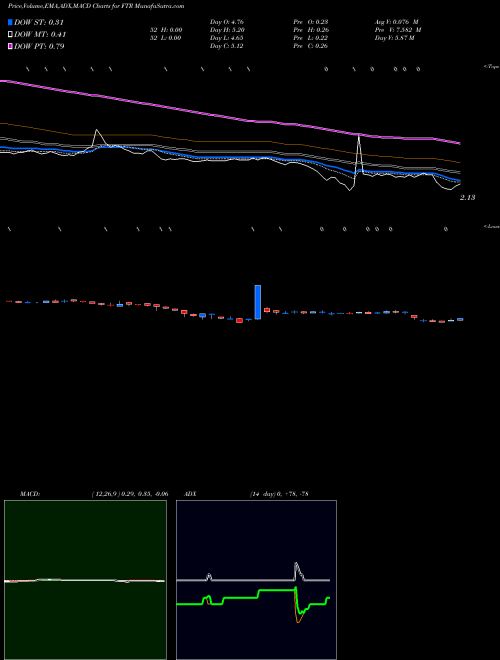Click the tall blue volume bar
The width and height of the screenshot is (500, 660).
click(x=258, y=302)
